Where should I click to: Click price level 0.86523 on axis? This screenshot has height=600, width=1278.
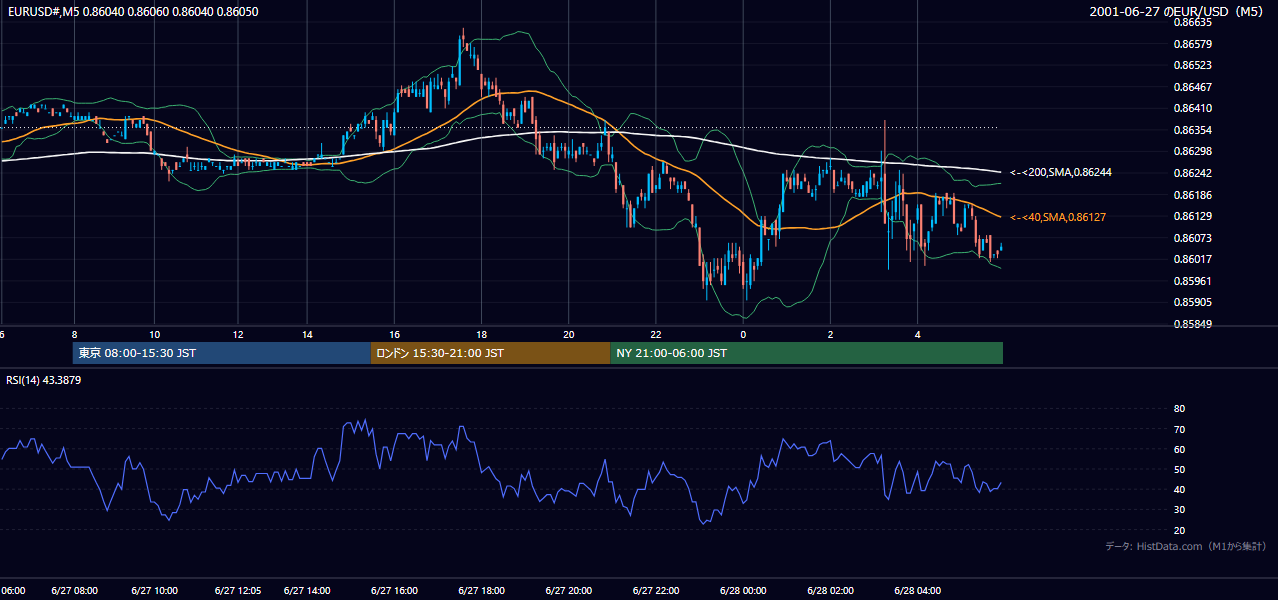click(1192, 65)
